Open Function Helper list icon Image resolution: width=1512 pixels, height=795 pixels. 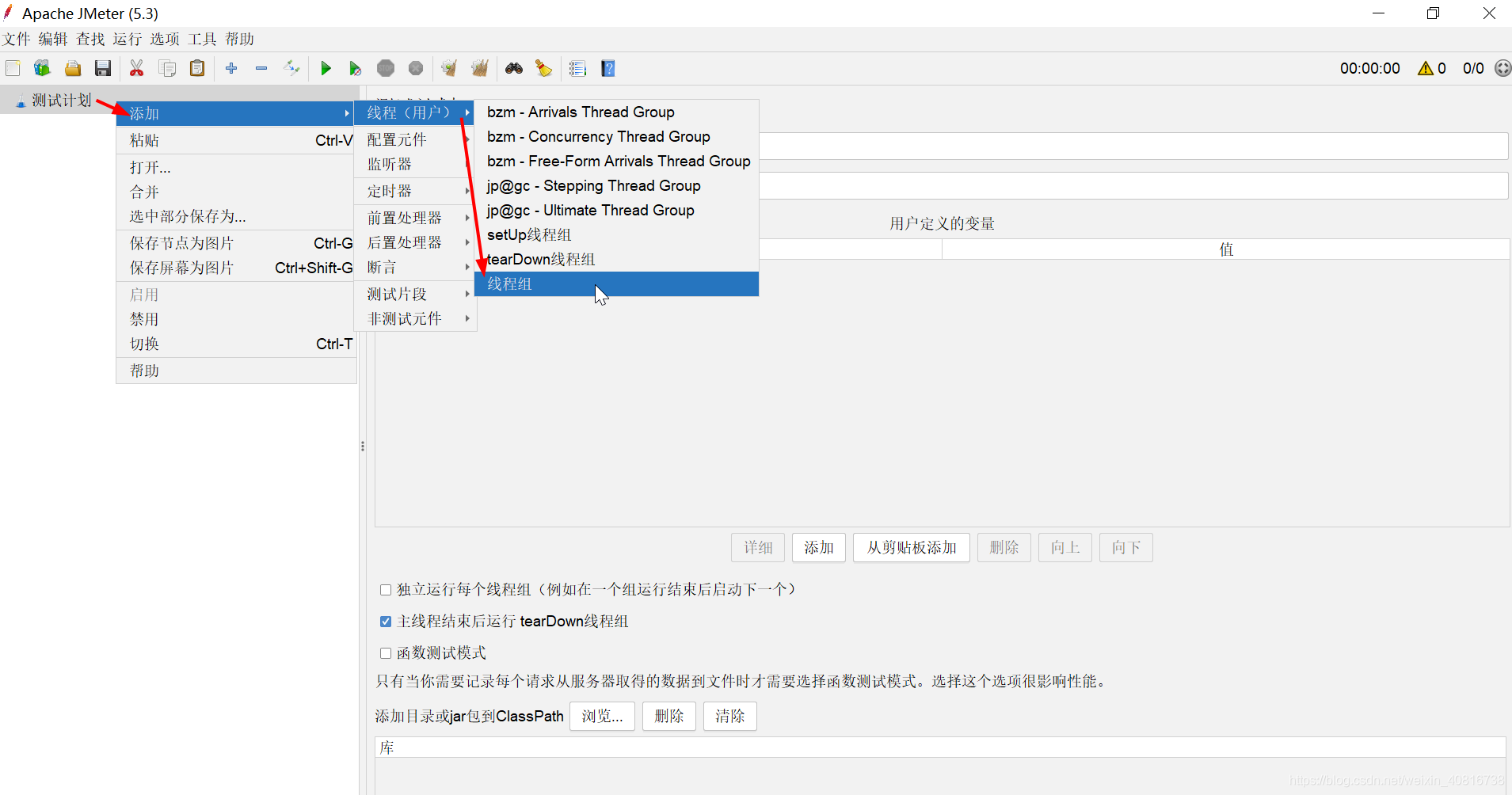(578, 68)
